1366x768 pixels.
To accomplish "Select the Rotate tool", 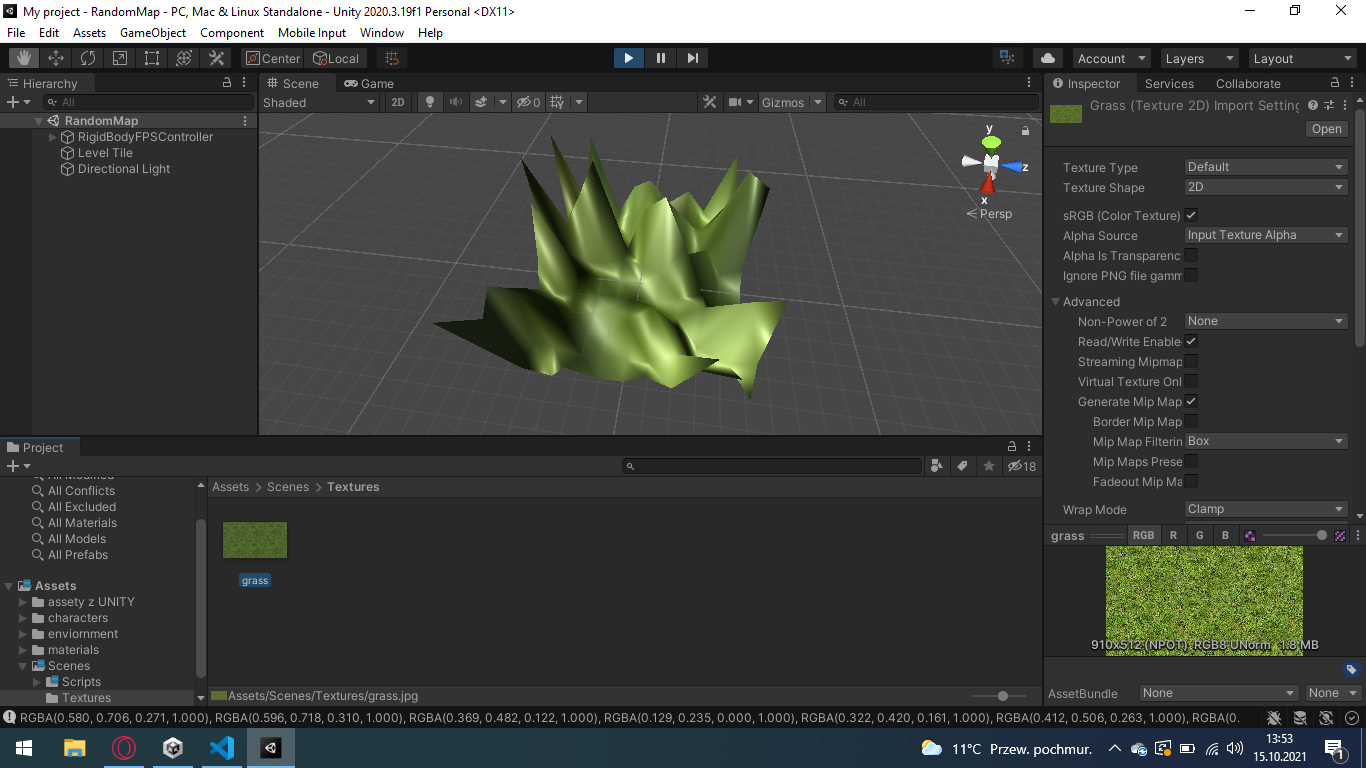I will [88, 58].
